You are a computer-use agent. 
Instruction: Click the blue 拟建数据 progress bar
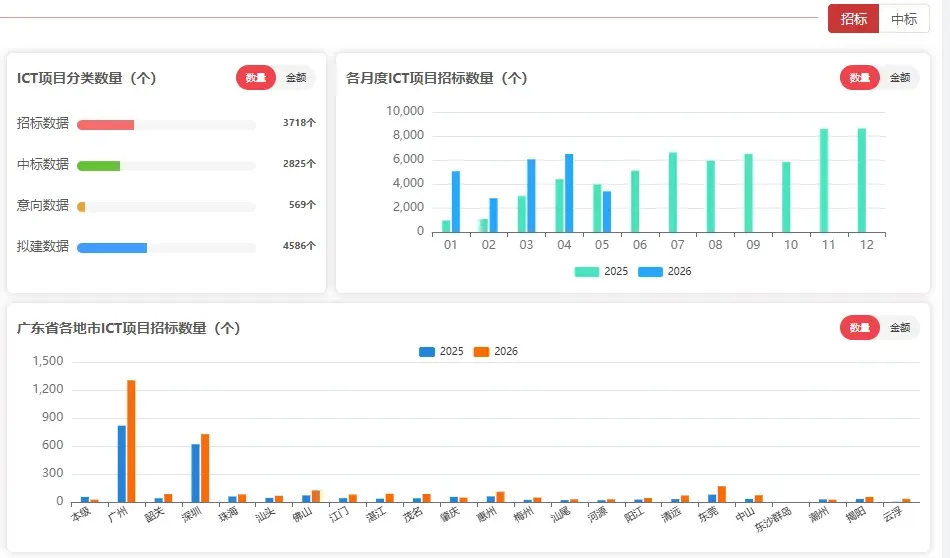point(112,248)
